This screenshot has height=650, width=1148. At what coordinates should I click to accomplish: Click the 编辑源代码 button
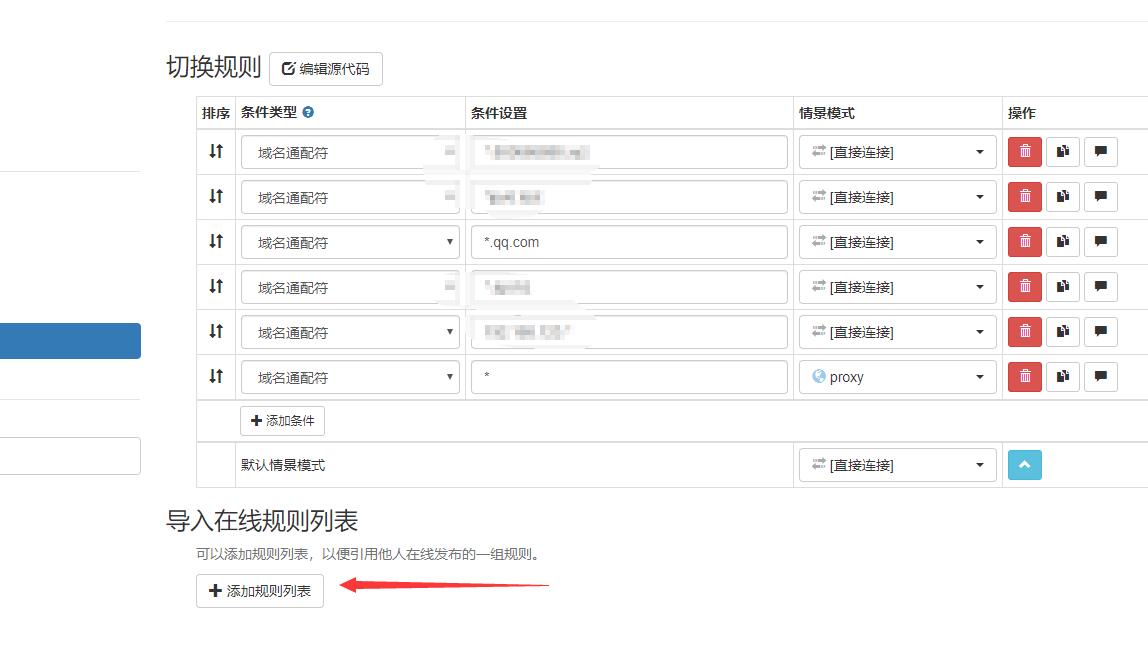pyautogui.click(x=326, y=69)
